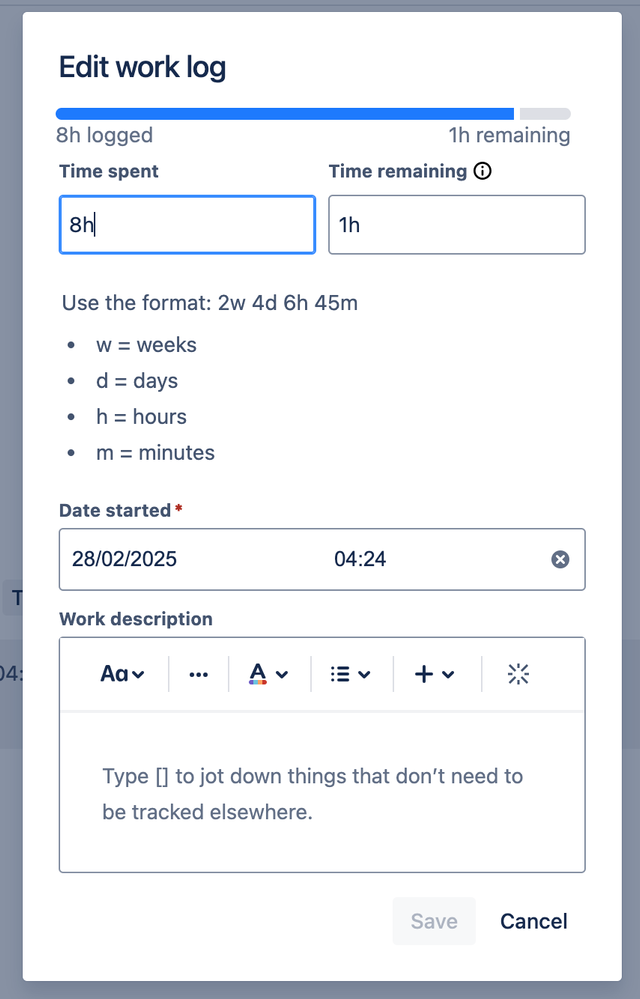
Task: Focus the Time remaining input field
Action: [457, 224]
